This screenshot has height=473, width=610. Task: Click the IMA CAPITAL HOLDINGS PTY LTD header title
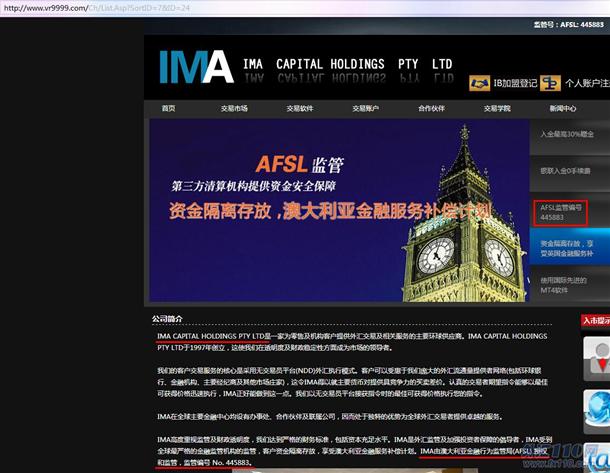(347, 64)
